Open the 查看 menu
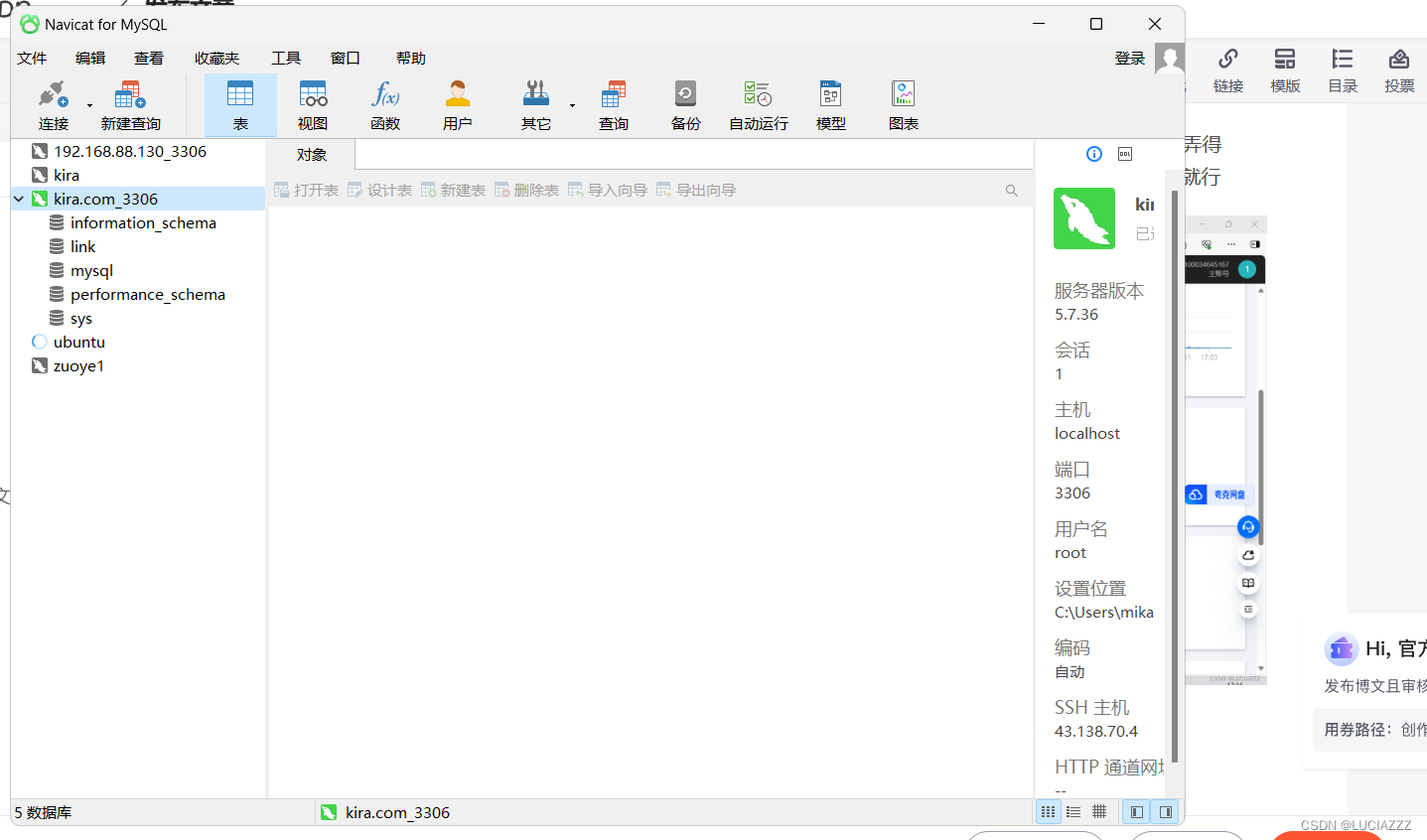 click(149, 59)
